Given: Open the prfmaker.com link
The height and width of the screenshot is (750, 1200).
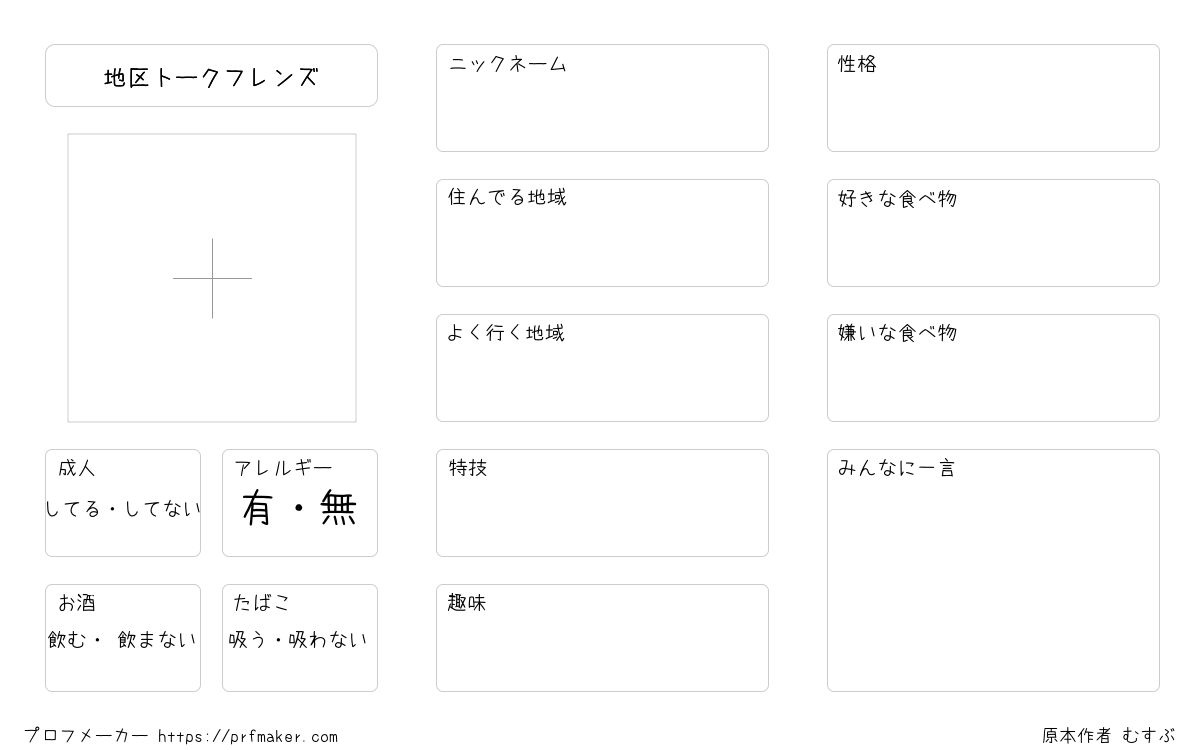Looking at the screenshot, I should pyautogui.click(x=248, y=737).
